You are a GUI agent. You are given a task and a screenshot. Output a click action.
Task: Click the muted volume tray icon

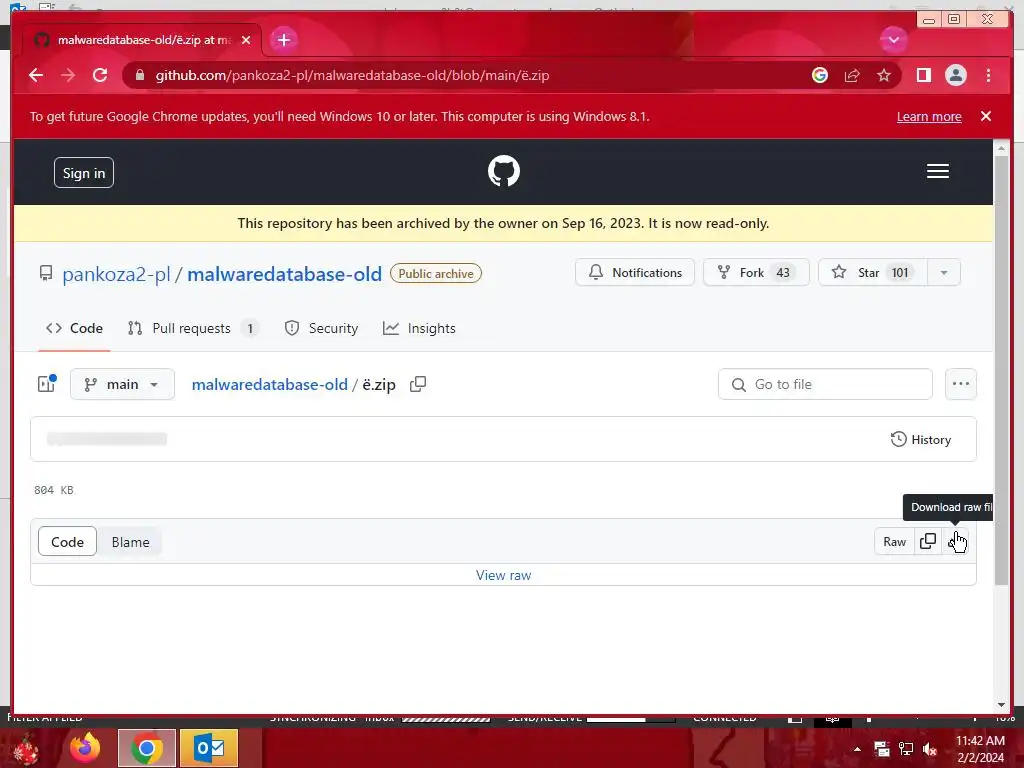pyautogui.click(x=930, y=749)
